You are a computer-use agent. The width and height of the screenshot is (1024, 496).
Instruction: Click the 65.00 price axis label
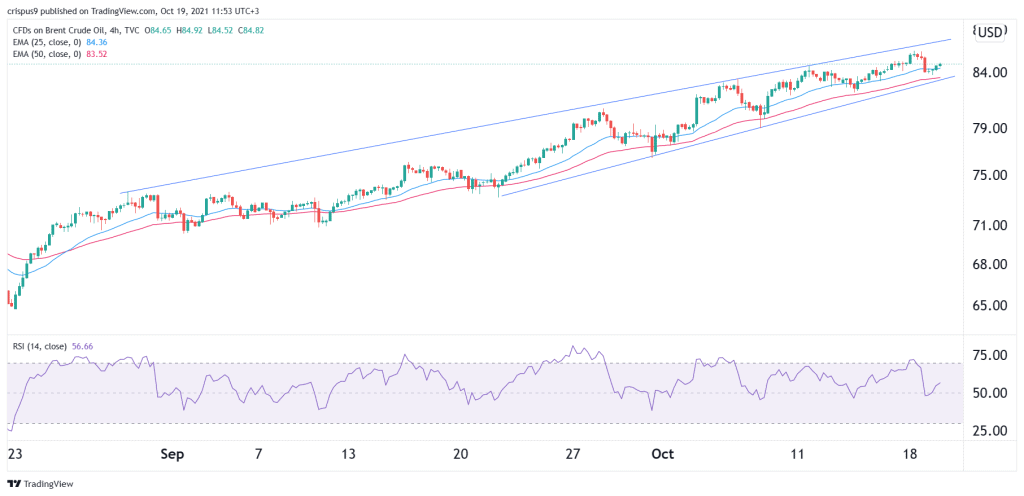(989, 305)
